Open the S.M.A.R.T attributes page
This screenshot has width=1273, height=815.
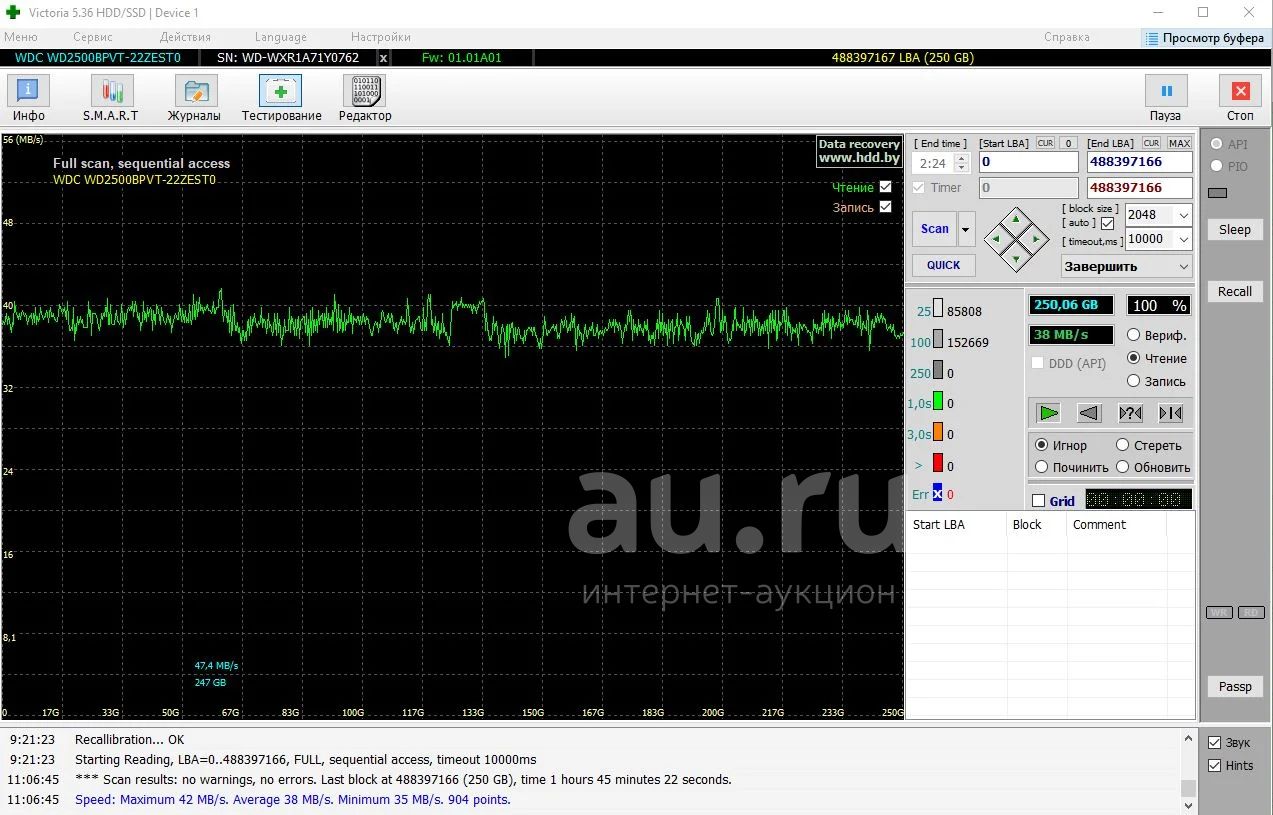point(111,98)
